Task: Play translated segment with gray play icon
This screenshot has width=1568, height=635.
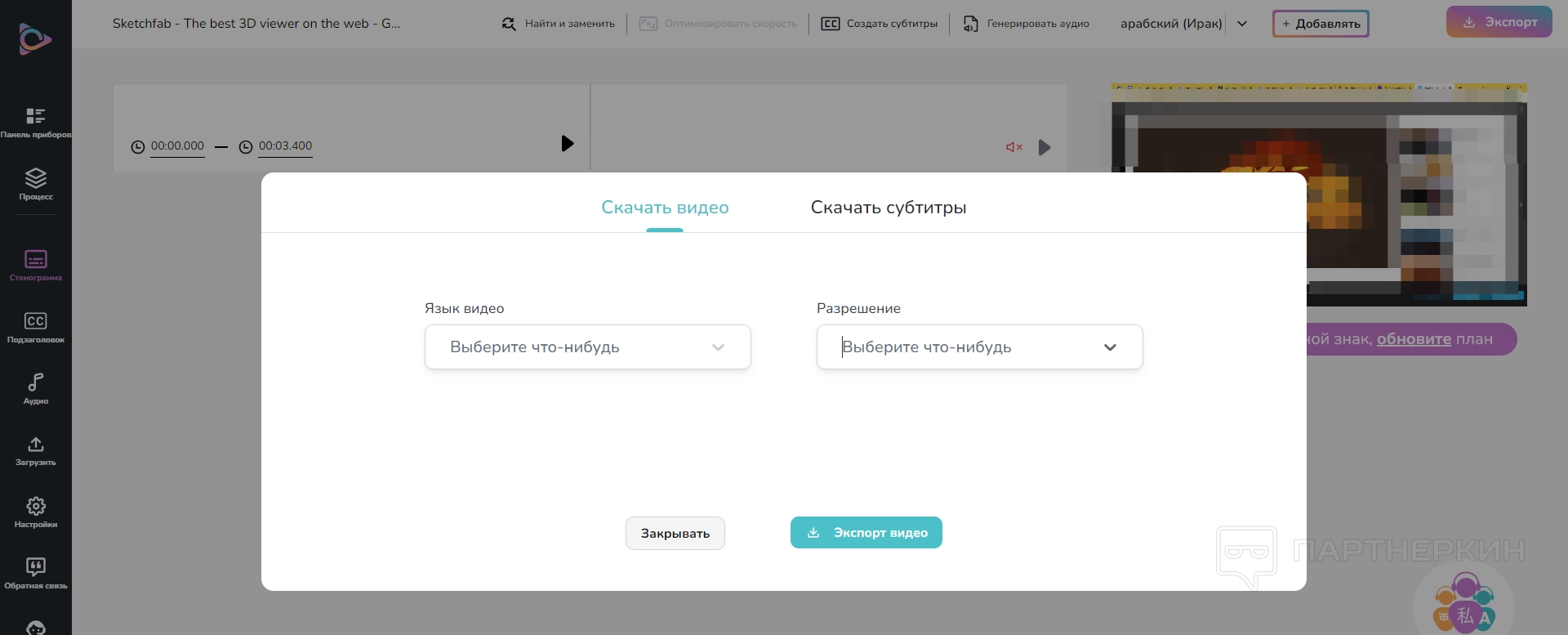Action: (x=1045, y=147)
